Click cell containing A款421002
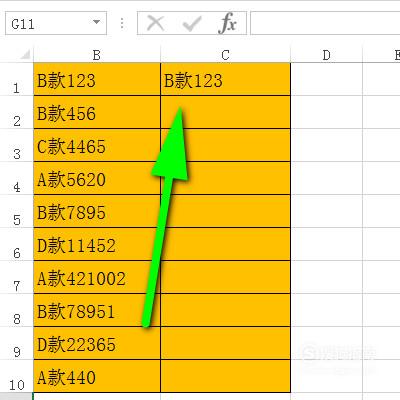Image resolution: width=400 pixels, height=400 pixels. click(x=97, y=277)
